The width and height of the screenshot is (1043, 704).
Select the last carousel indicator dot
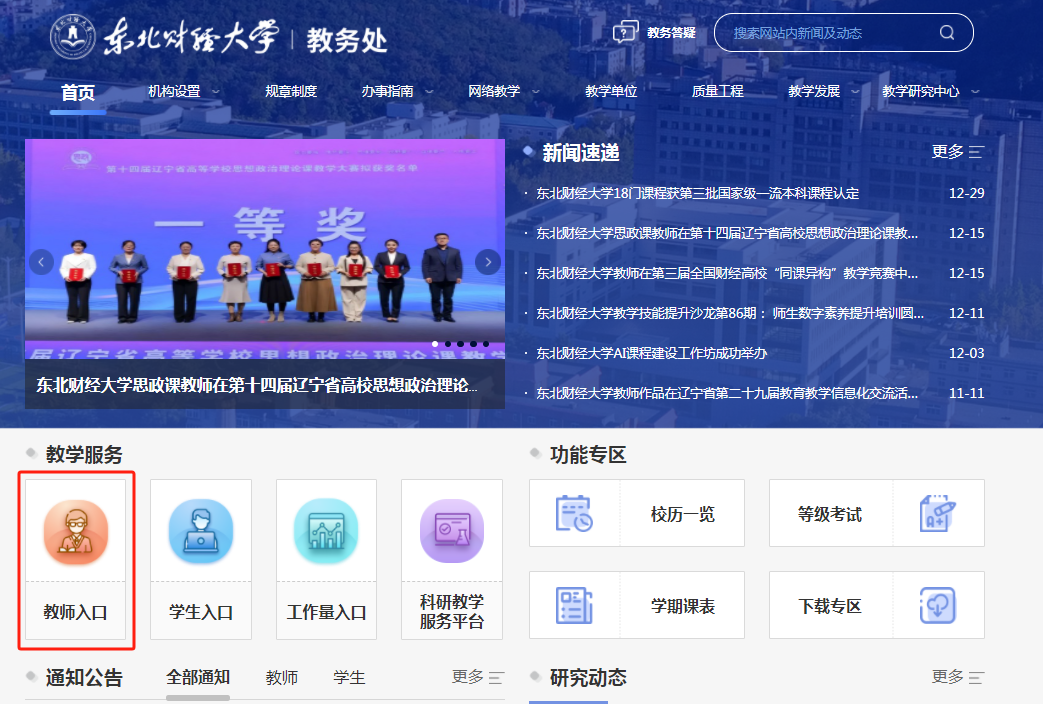coord(486,344)
